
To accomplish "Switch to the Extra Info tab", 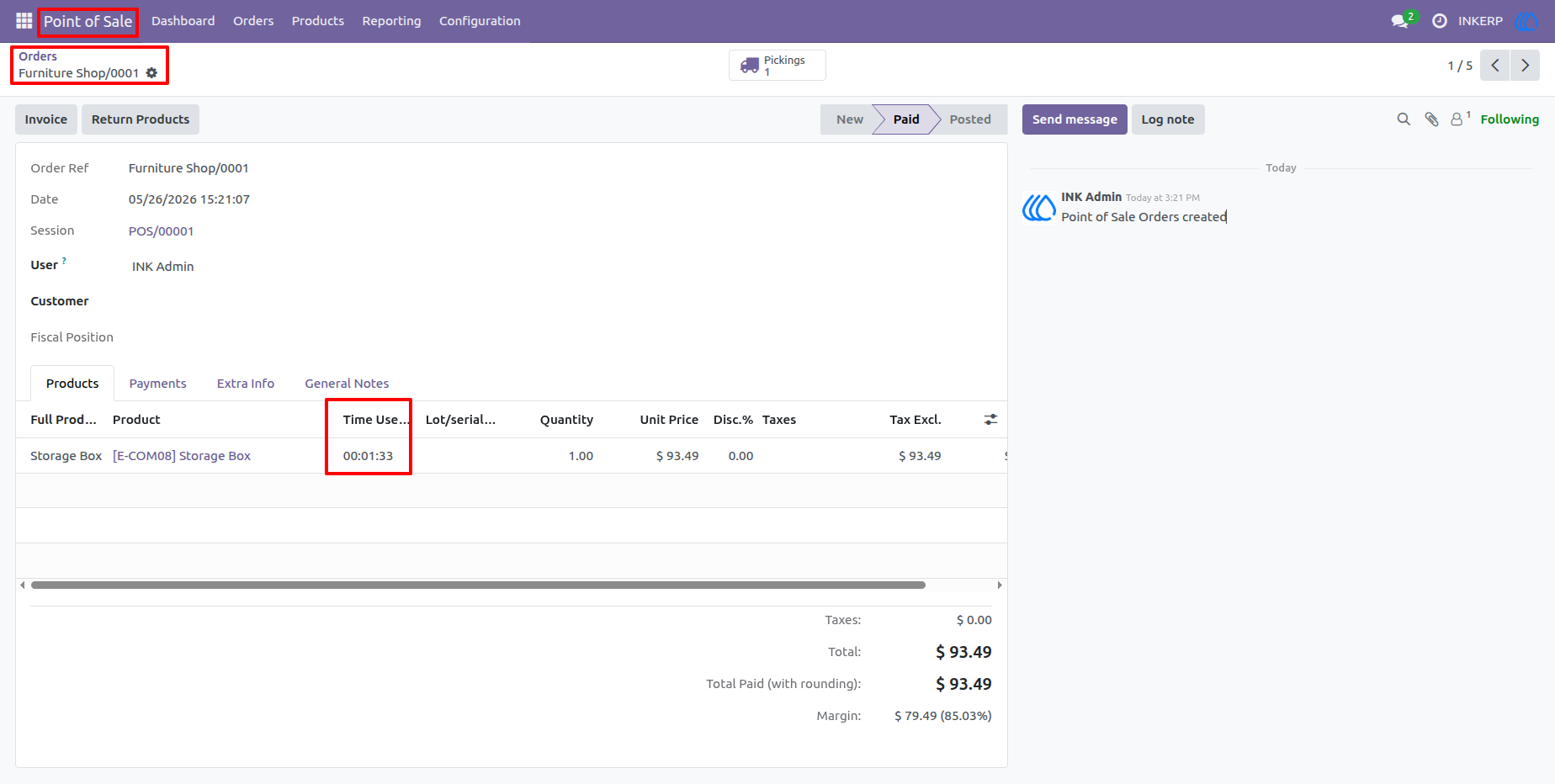I will (x=246, y=384).
